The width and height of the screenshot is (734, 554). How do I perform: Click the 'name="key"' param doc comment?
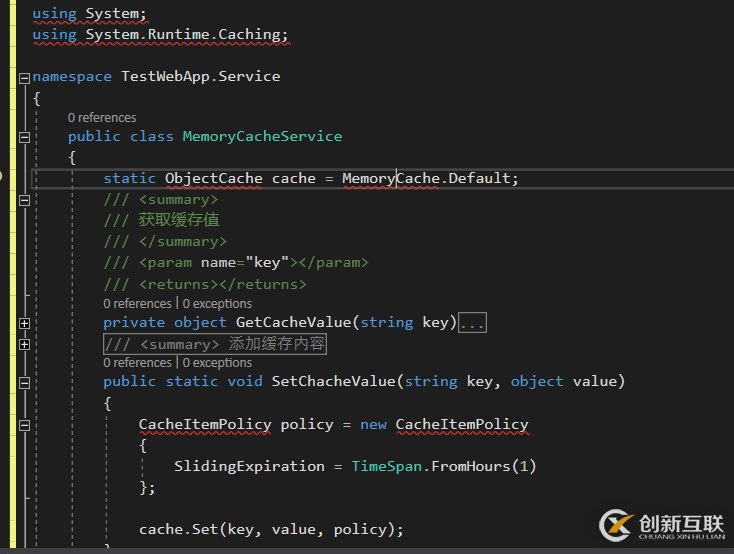click(x=245, y=263)
